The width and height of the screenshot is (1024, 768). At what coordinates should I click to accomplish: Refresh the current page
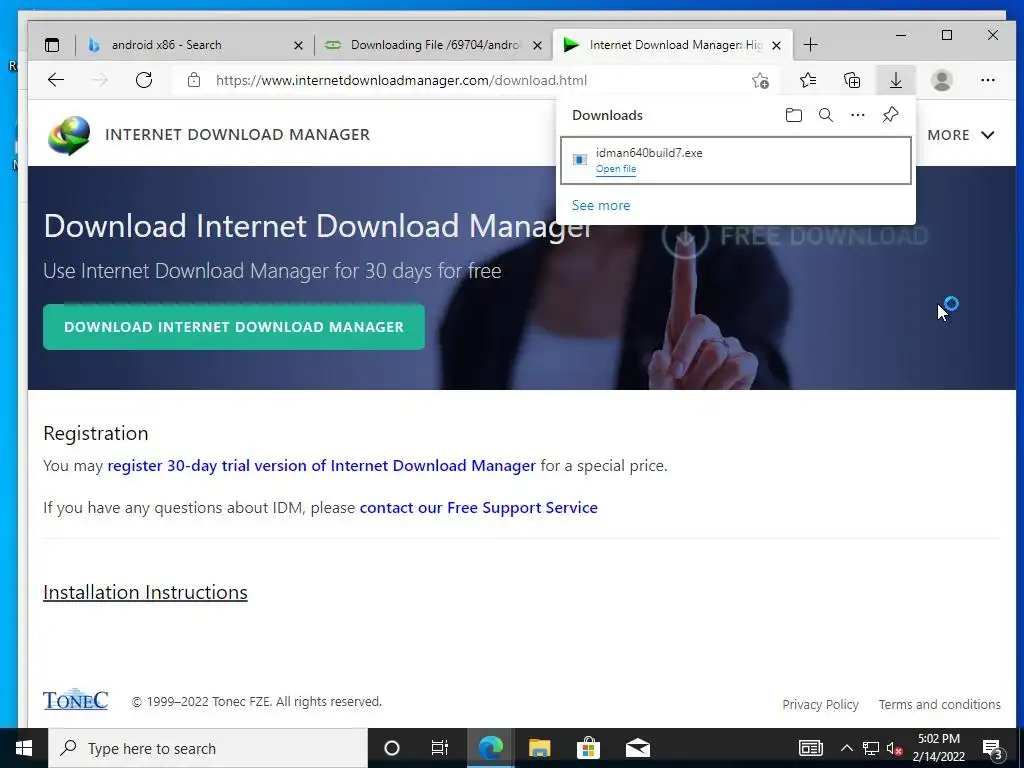144,80
